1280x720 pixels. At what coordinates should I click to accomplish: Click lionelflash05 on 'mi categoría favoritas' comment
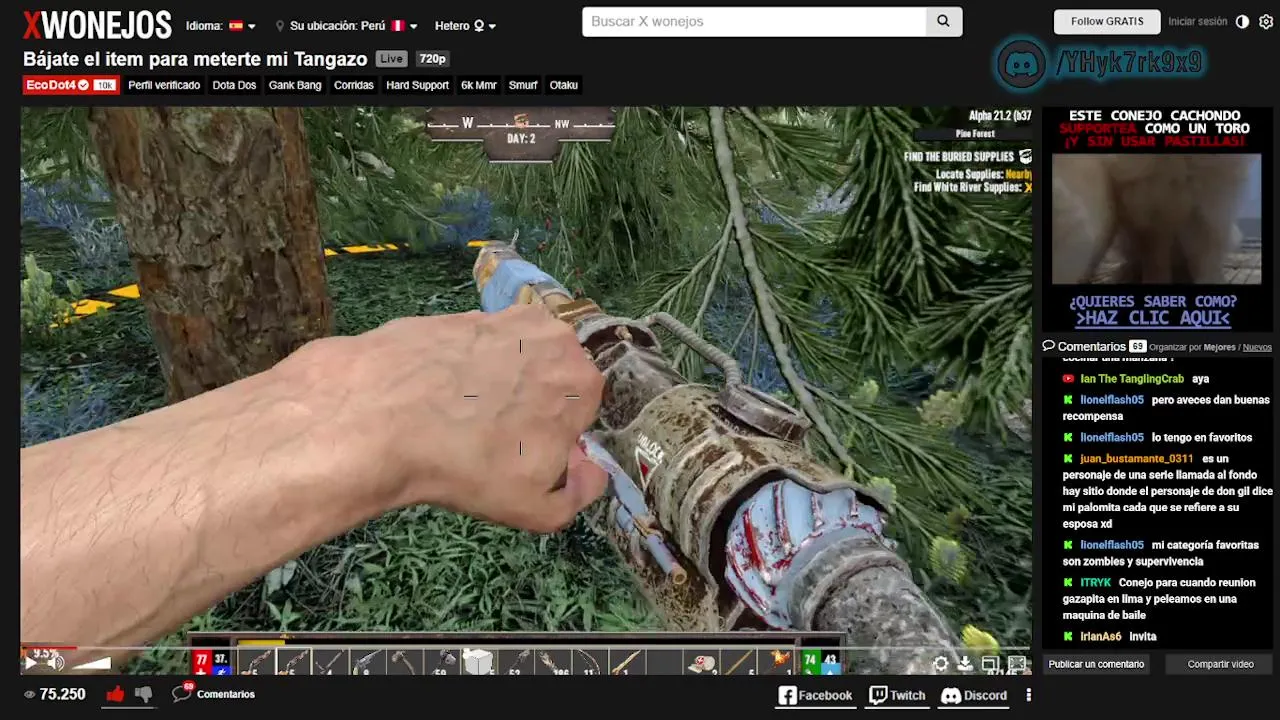coord(1112,545)
